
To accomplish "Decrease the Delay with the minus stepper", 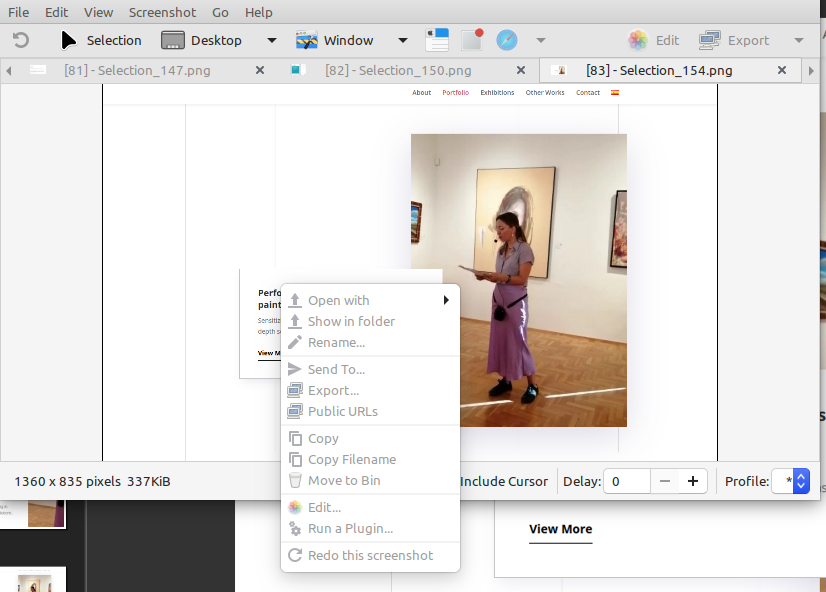I will (x=664, y=481).
